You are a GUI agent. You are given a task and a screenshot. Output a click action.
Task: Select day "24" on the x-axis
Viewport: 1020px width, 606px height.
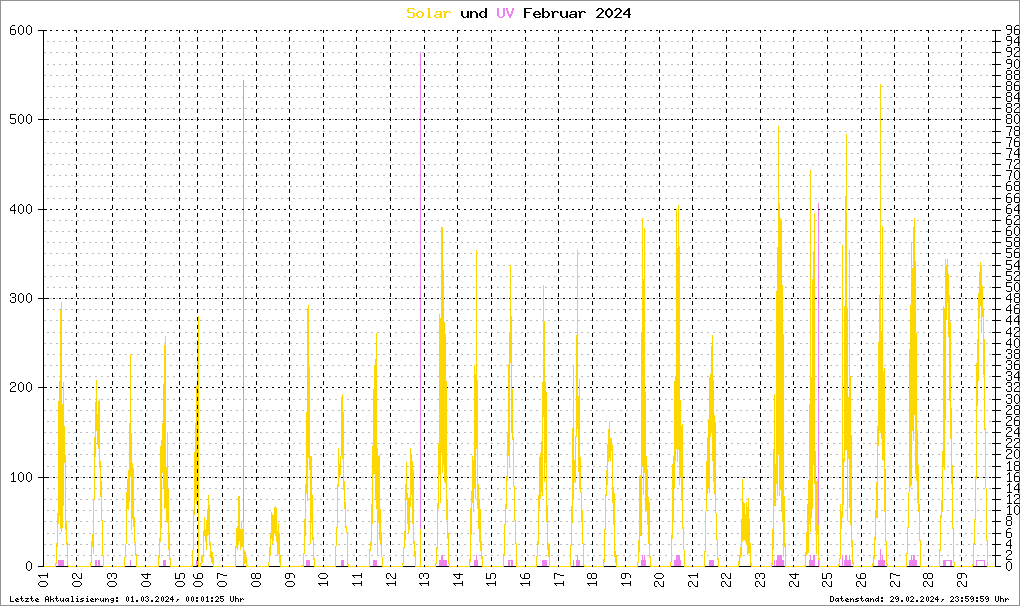pyautogui.click(x=793, y=579)
